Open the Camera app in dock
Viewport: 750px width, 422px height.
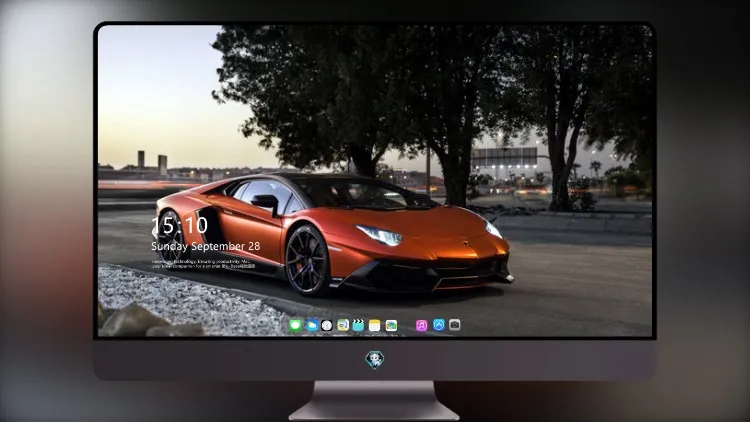[454, 325]
